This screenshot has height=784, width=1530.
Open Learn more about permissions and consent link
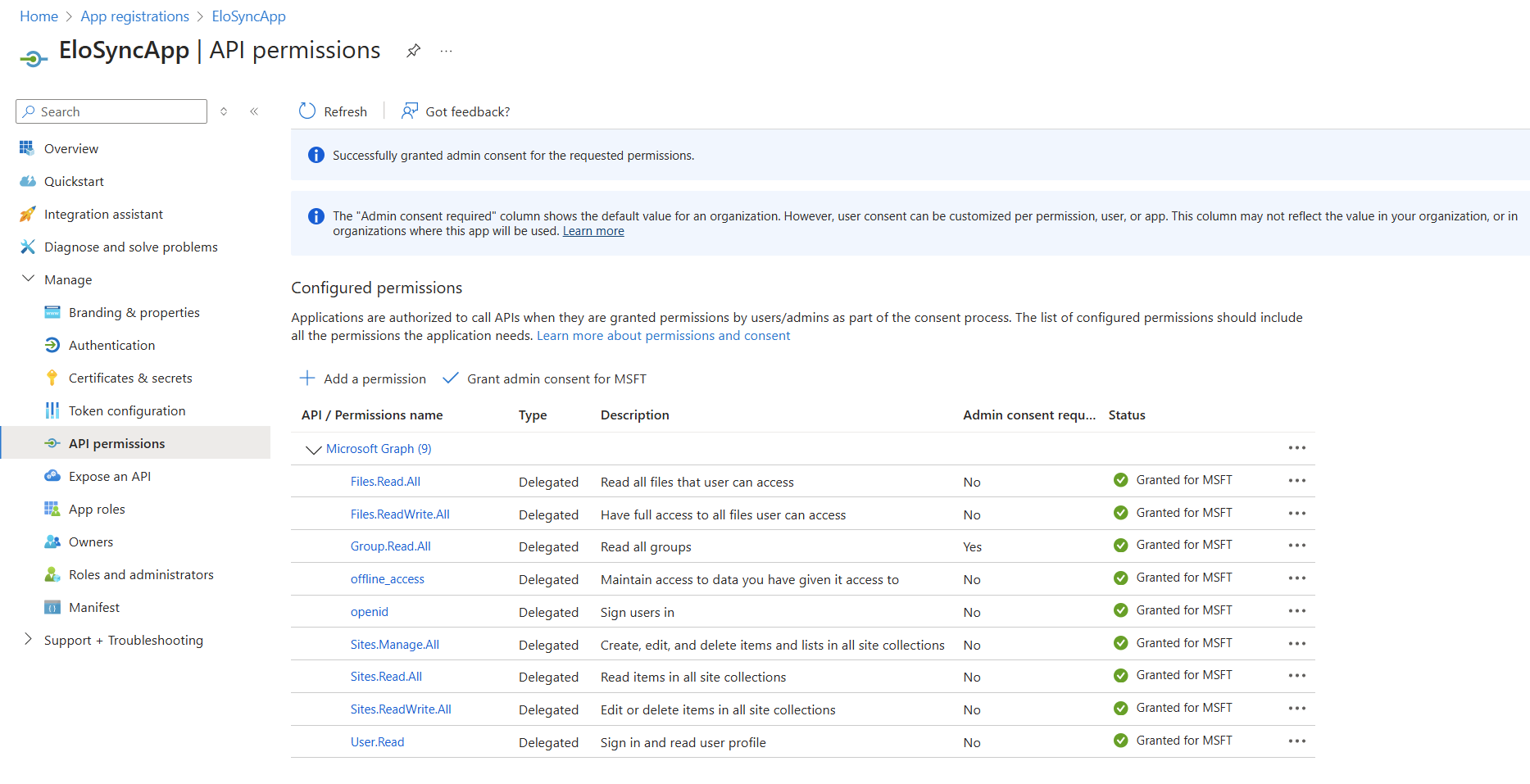click(663, 336)
